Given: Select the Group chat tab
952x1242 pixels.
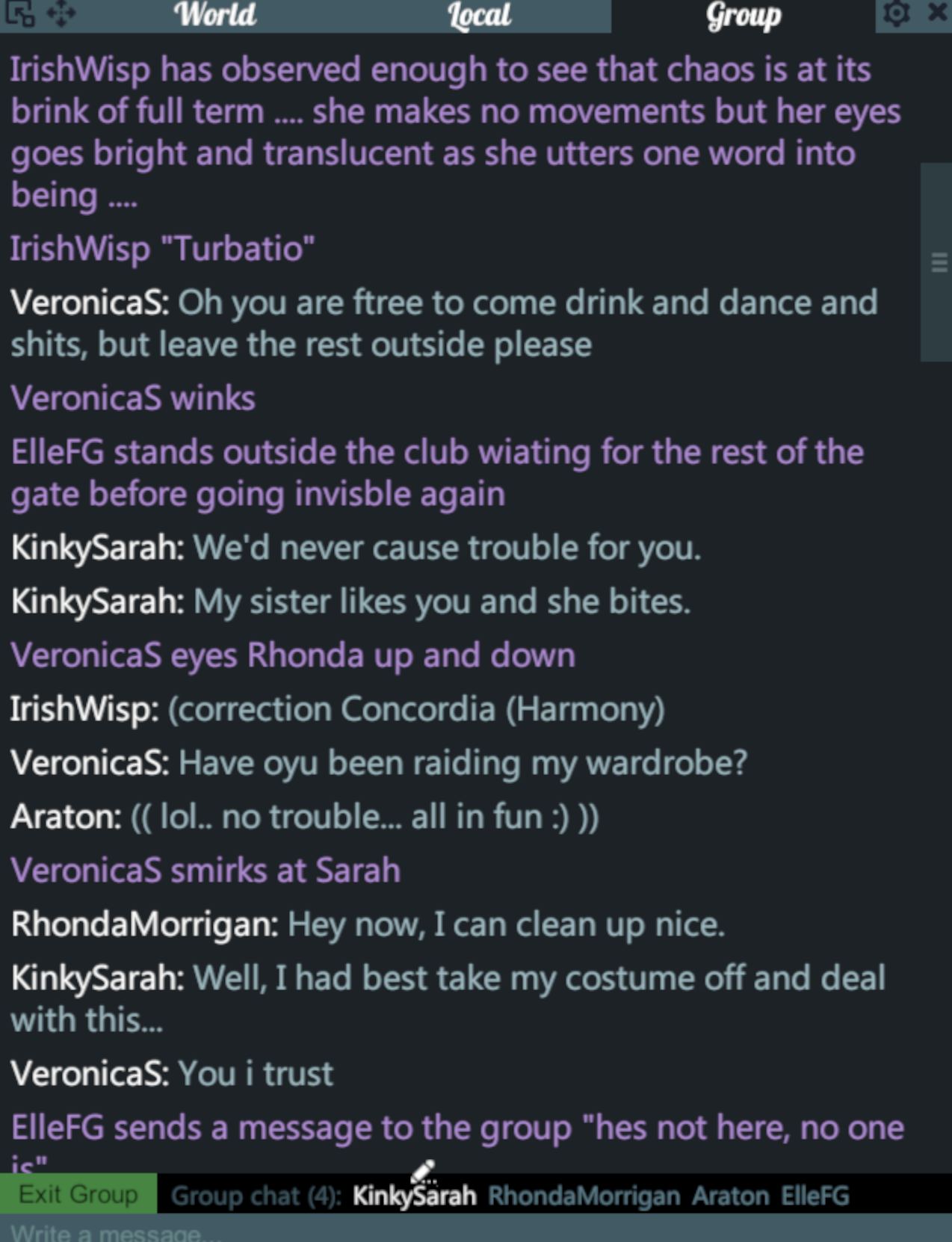Looking at the screenshot, I should [743, 16].
